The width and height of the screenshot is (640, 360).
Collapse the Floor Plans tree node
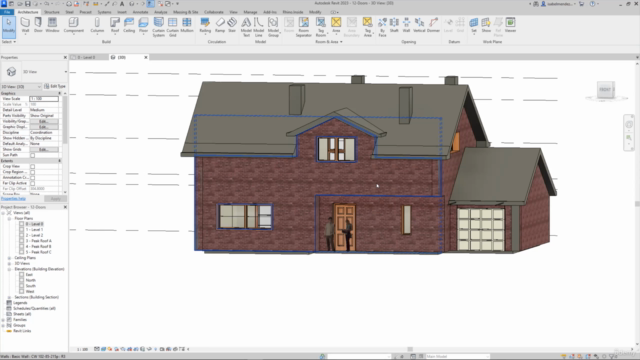pyautogui.click(x=9, y=218)
